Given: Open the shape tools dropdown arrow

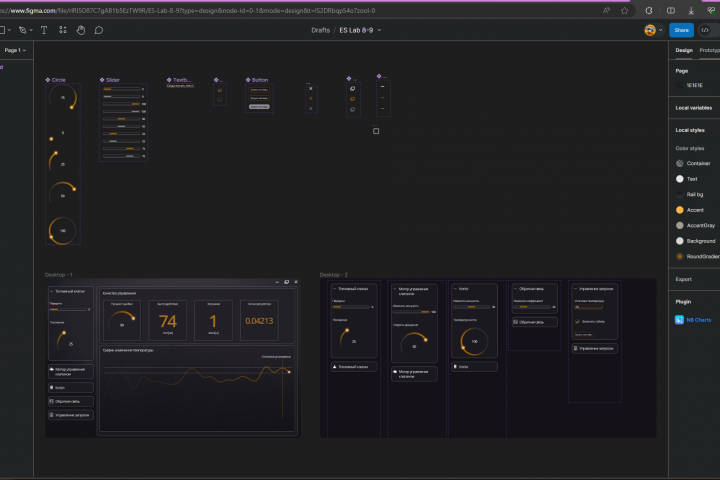Looking at the screenshot, I should [9, 30].
